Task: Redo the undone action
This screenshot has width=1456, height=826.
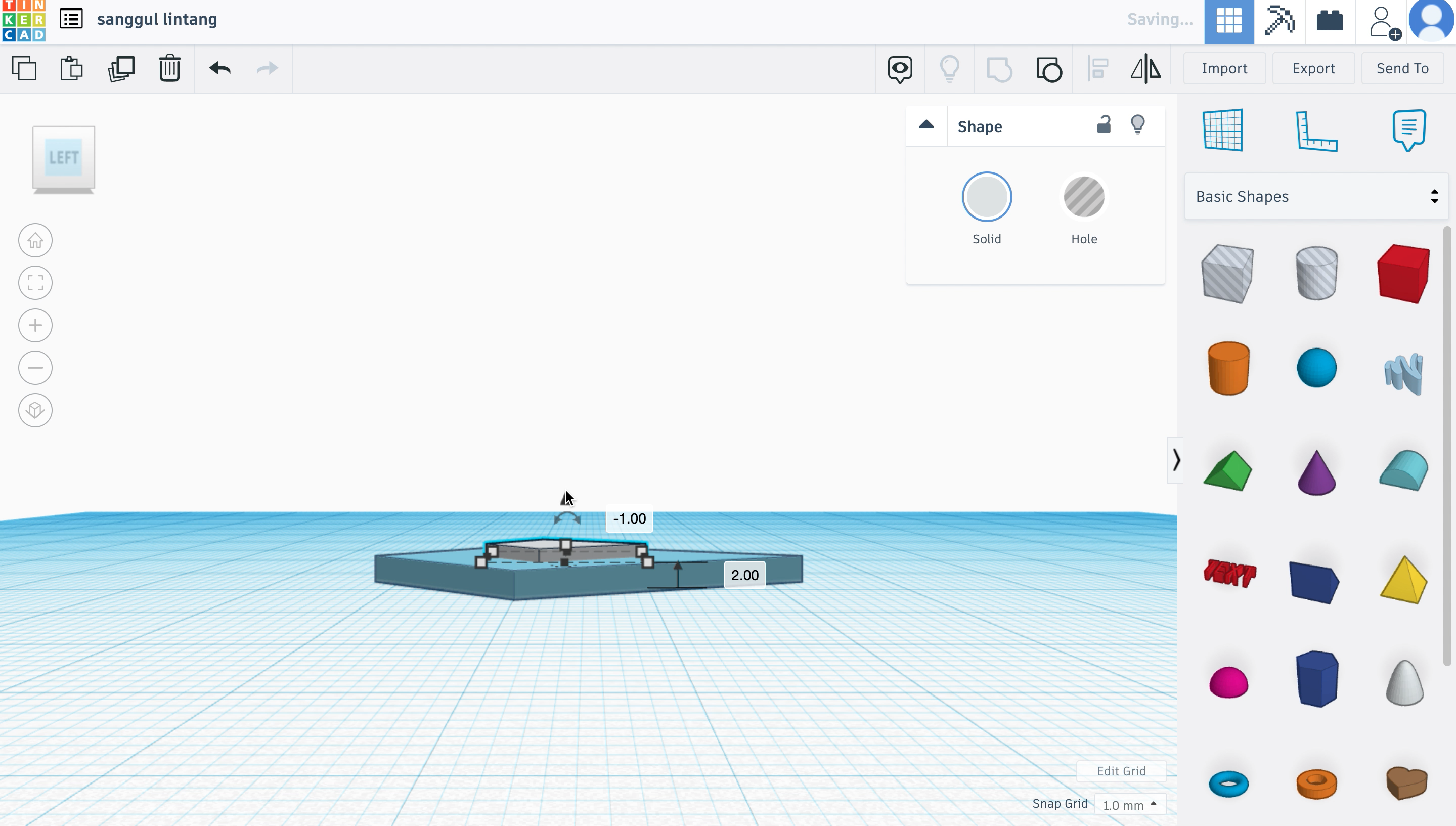Action: click(x=267, y=69)
